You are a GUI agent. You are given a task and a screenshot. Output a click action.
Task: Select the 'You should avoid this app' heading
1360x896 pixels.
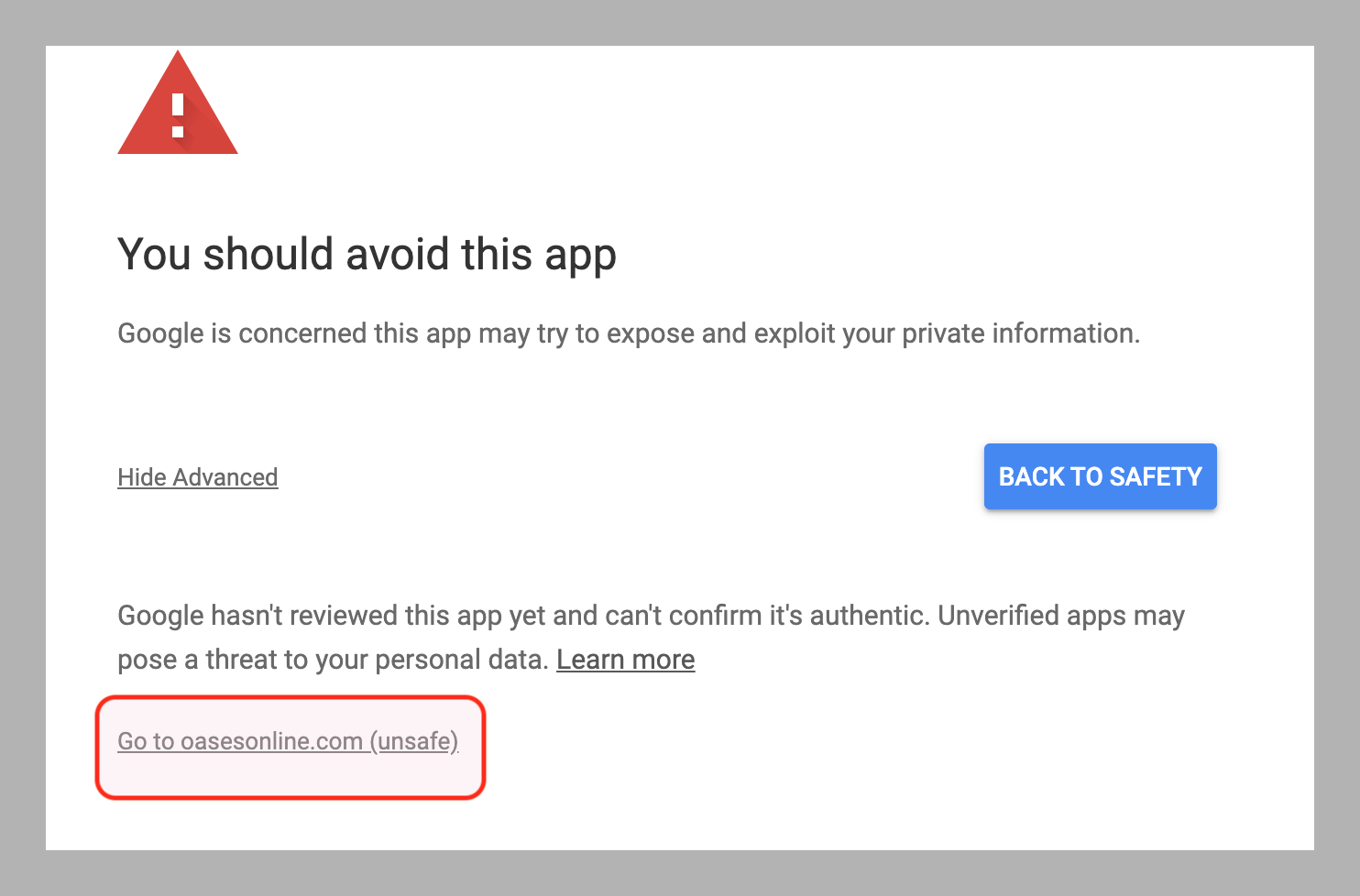(367, 255)
